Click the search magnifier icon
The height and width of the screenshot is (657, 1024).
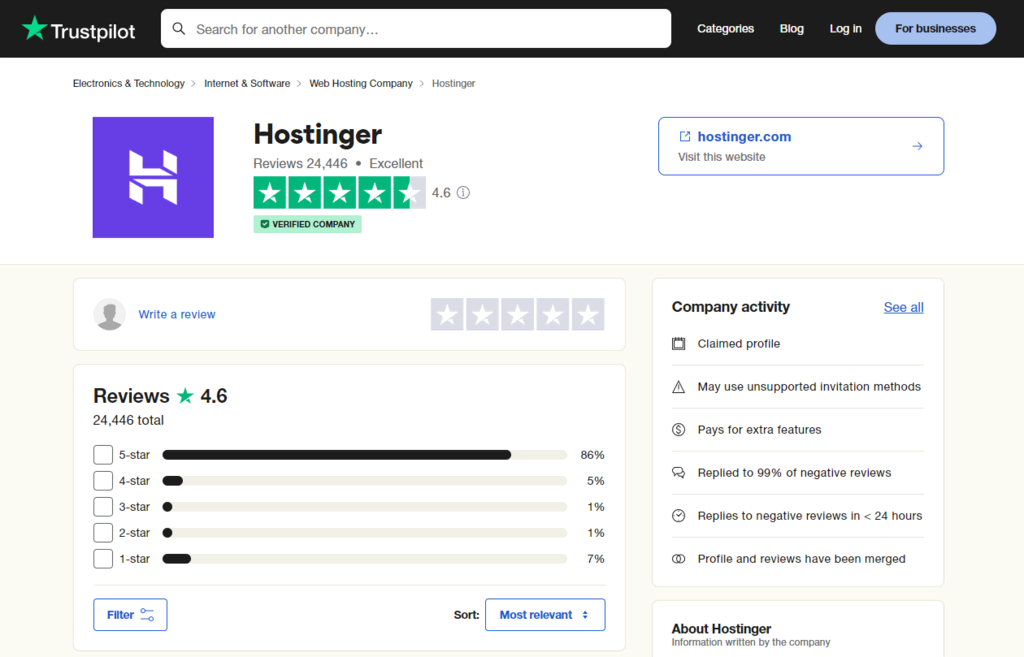pyautogui.click(x=179, y=29)
